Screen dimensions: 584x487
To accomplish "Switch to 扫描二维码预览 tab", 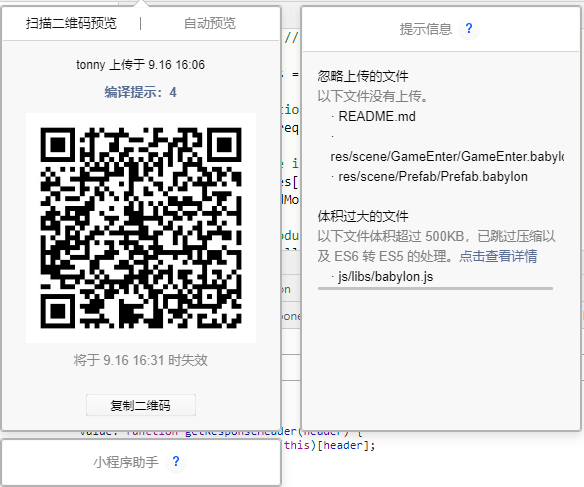I will (x=71, y=23).
